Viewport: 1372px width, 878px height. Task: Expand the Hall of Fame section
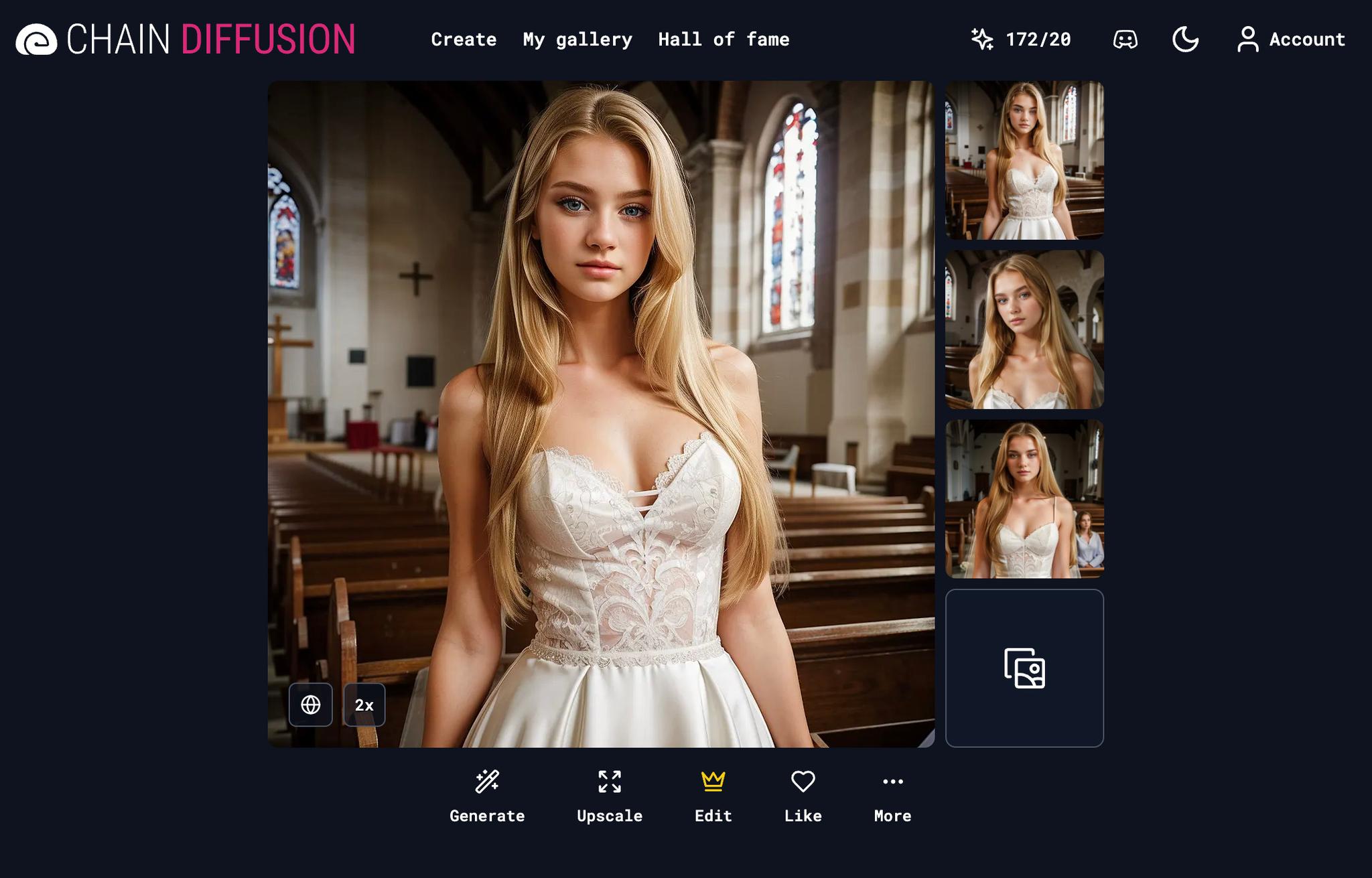click(723, 38)
